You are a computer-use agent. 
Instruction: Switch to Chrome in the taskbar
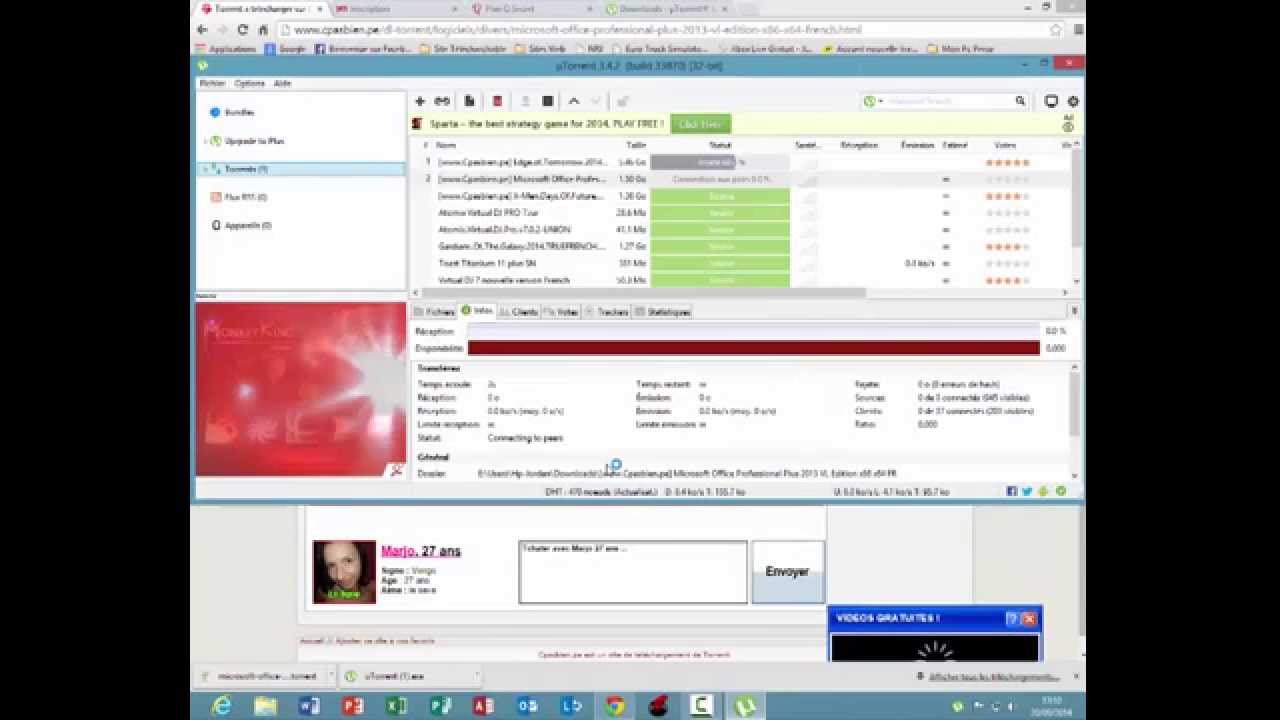point(615,706)
